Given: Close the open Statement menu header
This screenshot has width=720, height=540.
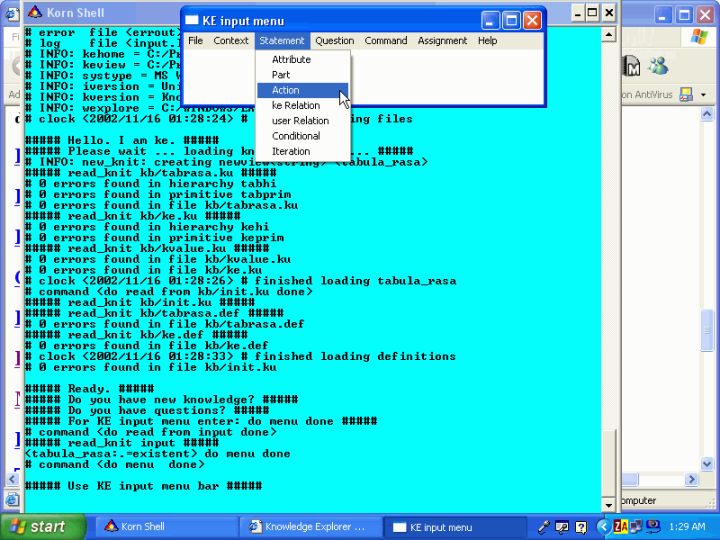Looking at the screenshot, I should point(282,41).
